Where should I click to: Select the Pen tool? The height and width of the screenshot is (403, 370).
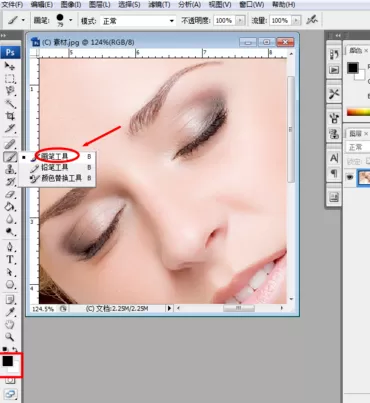click(10, 247)
